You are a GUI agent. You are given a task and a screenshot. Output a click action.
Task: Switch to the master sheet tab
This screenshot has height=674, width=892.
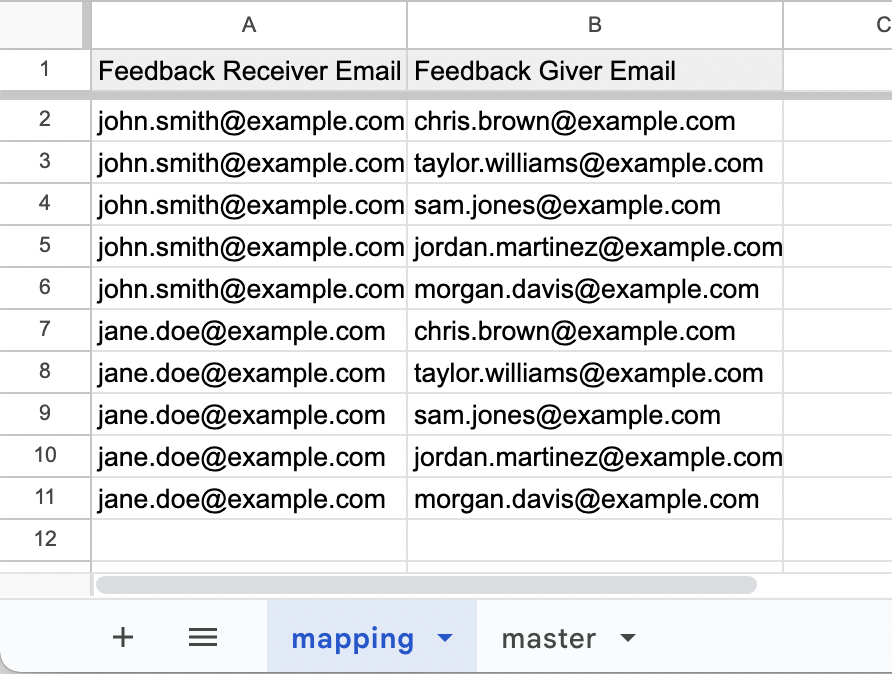pyautogui.click(x=549, y=639)
